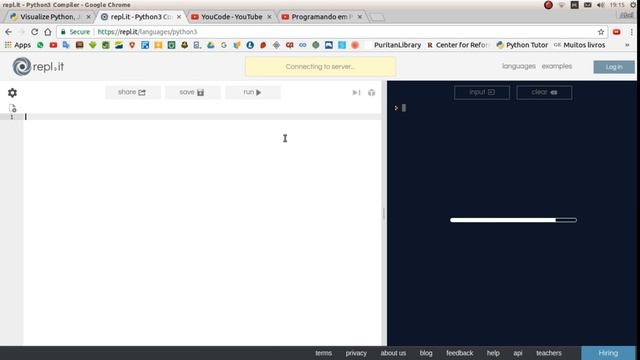Open the Google Drive bookmark icon
Image resolution: width=640 pixels, height=360 pixels.
[211, 45]
